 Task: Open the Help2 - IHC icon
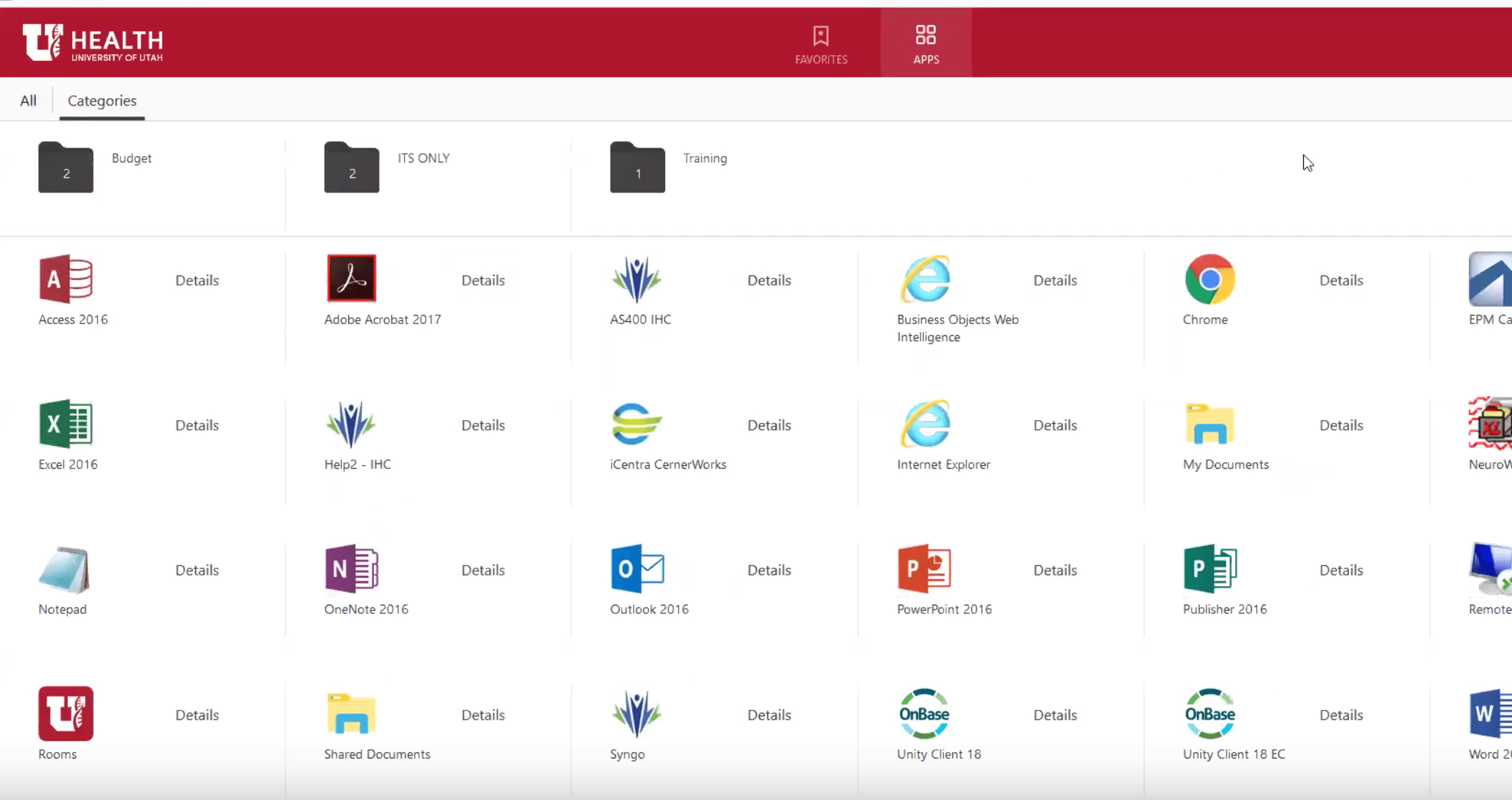pos(350,424)
